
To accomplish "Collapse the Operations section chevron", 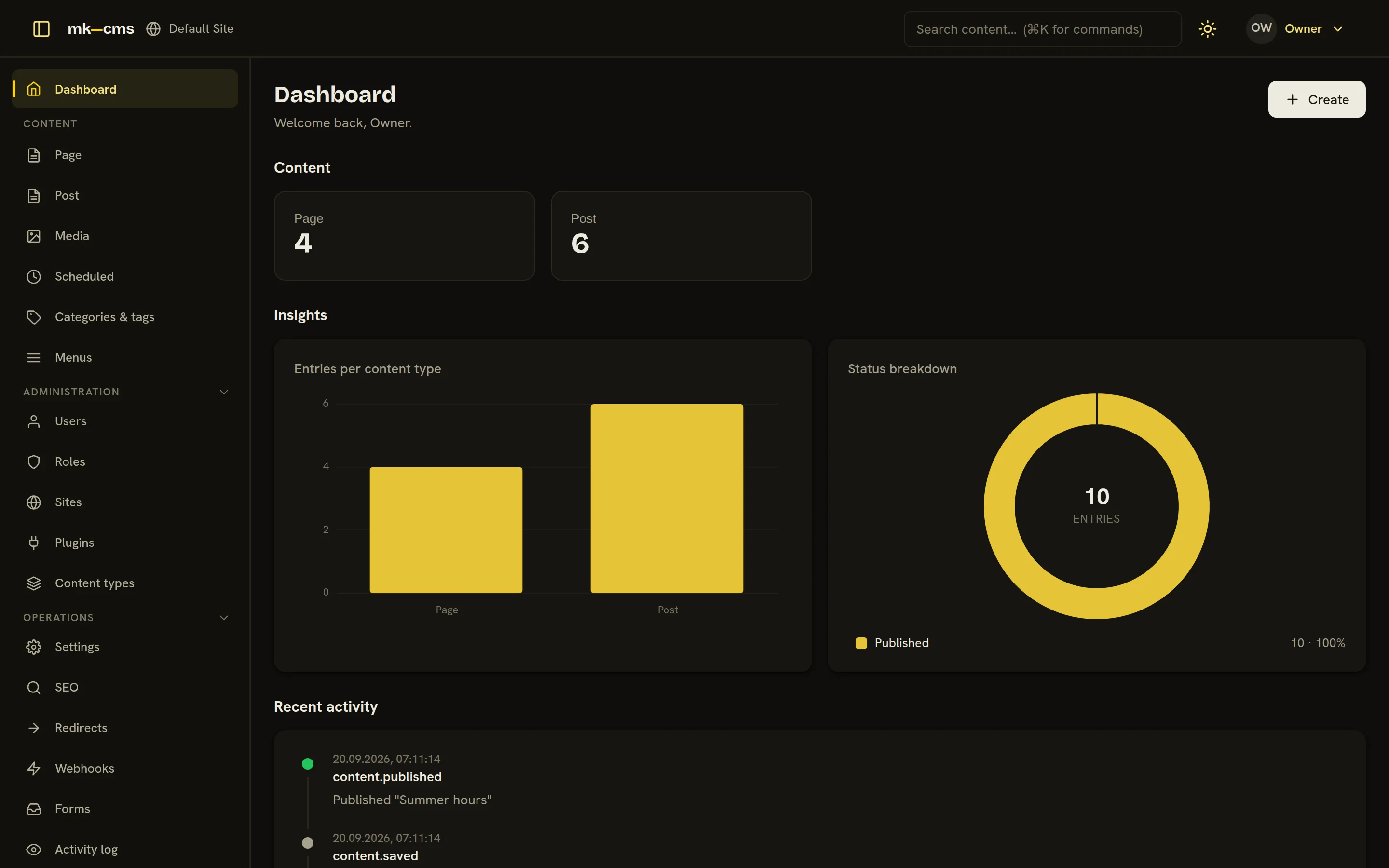I will [x=224, y=618].
